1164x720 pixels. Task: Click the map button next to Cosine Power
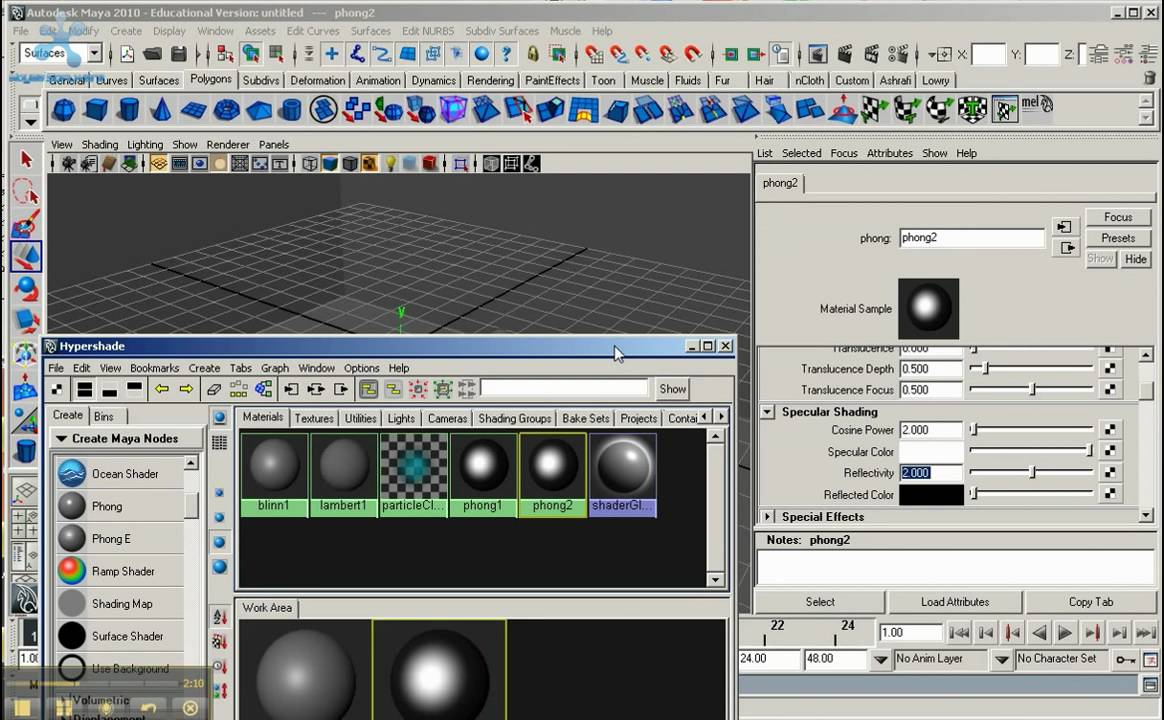coord(1110,430)
